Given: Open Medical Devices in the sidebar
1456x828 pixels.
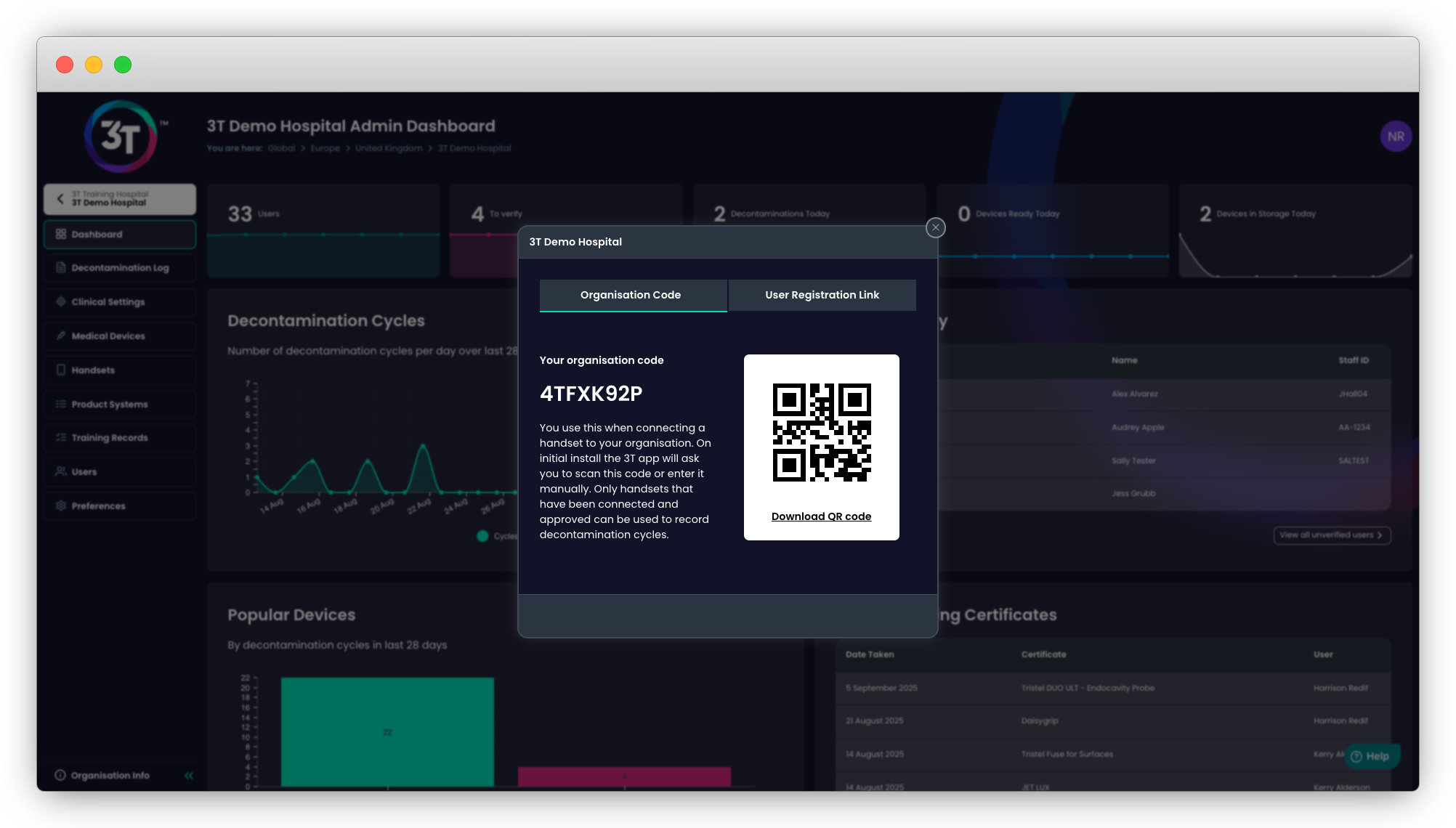Looking at the screenshot, I should click(120, 336).
